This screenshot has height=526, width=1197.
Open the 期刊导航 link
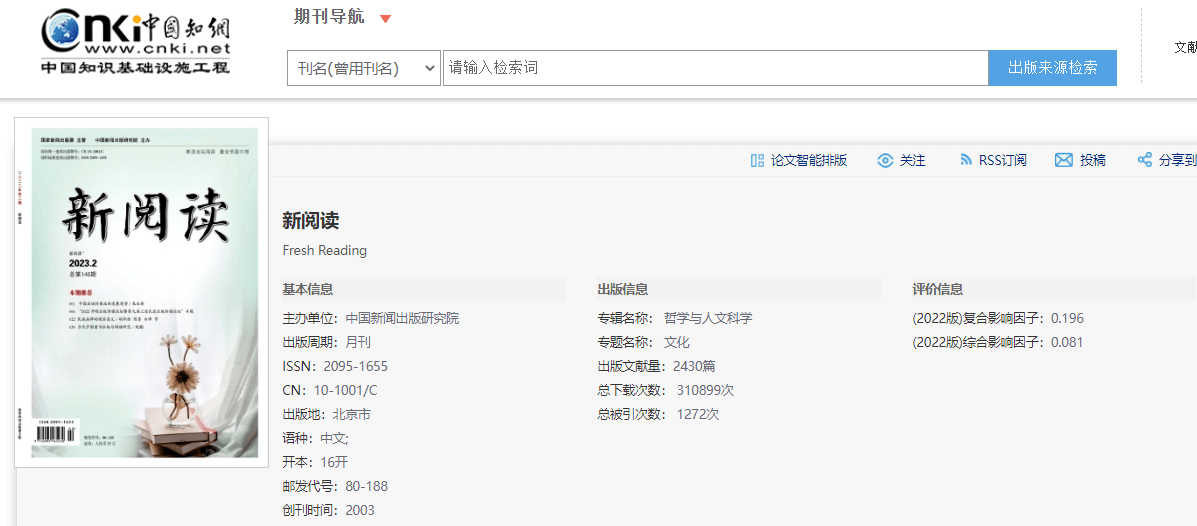(329, 18)
